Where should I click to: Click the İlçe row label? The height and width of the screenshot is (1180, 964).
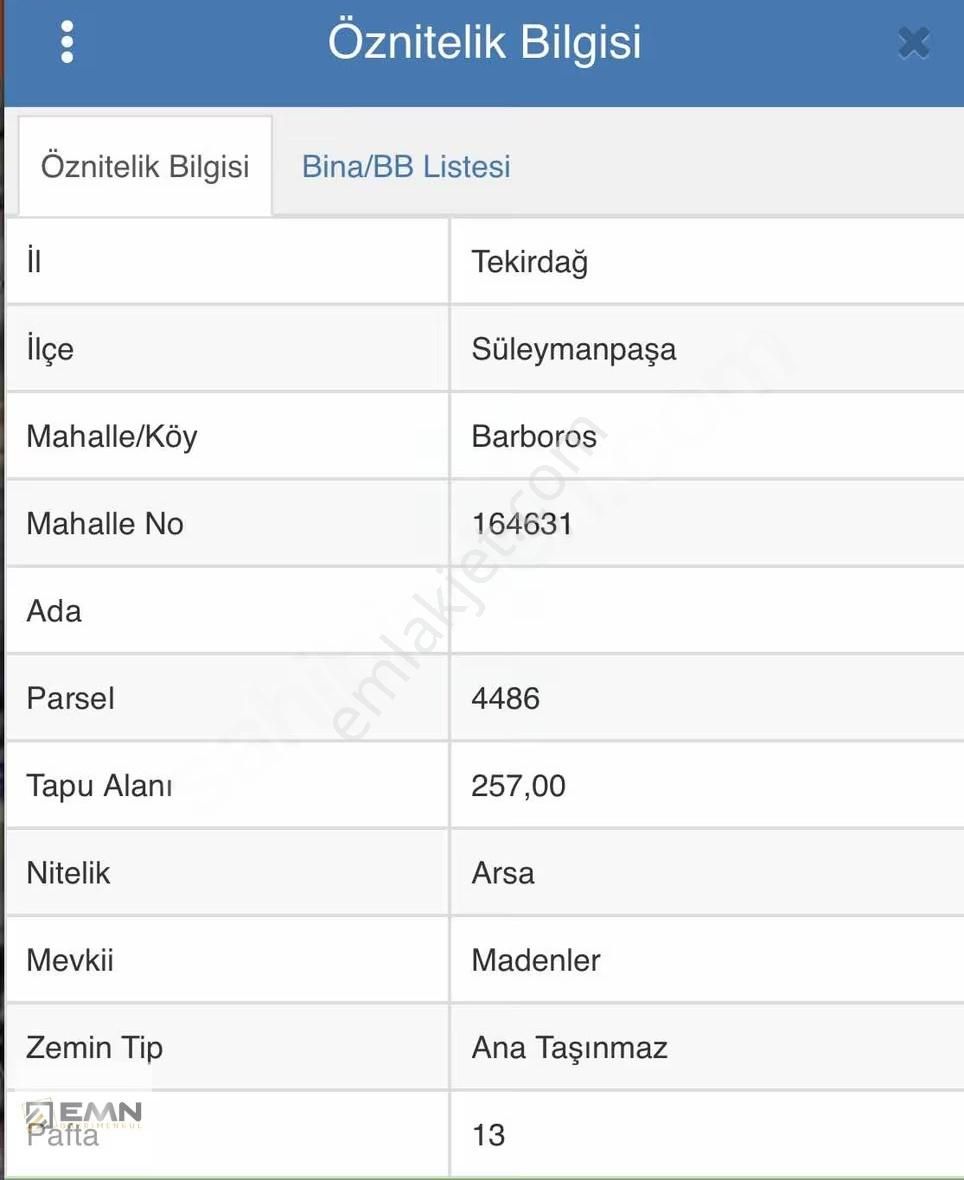point(50,349)
